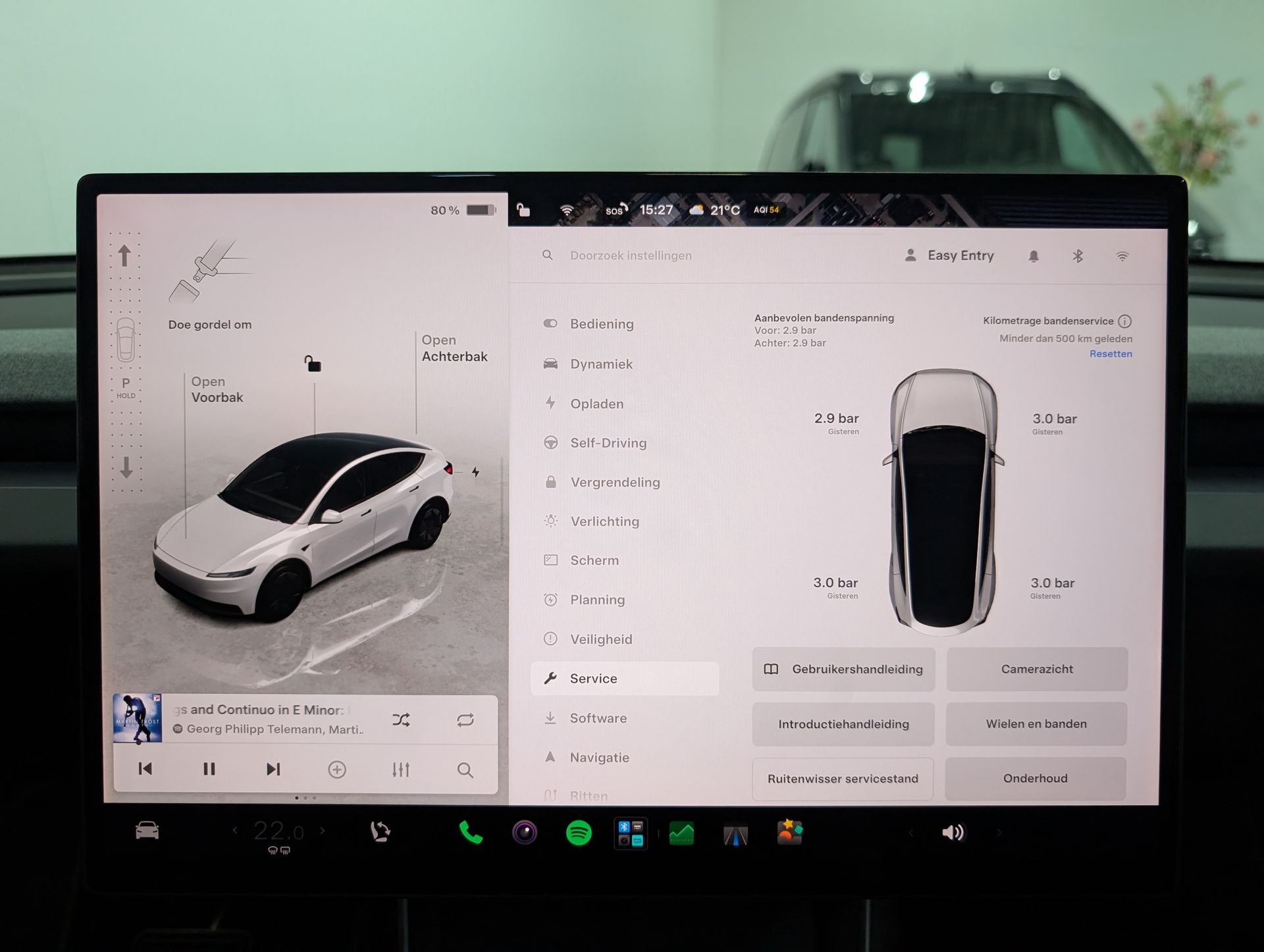Tap the Bluetooth icon in the settings header
The image size is (1264, 952).
point(1078,255)
